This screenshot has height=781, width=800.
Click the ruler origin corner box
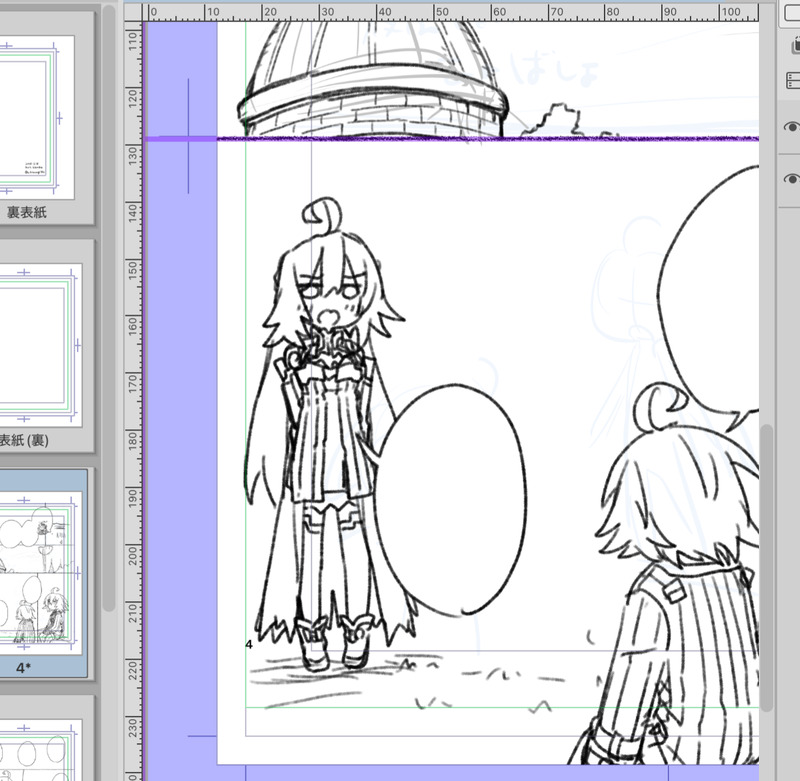[133, 13]
